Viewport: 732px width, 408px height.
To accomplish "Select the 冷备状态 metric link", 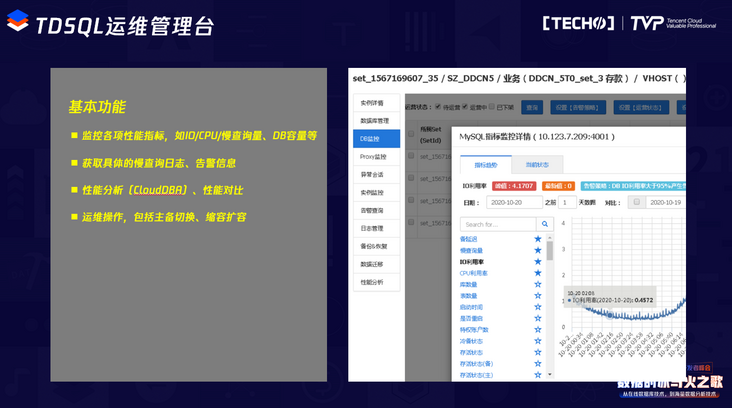I will (x=471, y=341).
